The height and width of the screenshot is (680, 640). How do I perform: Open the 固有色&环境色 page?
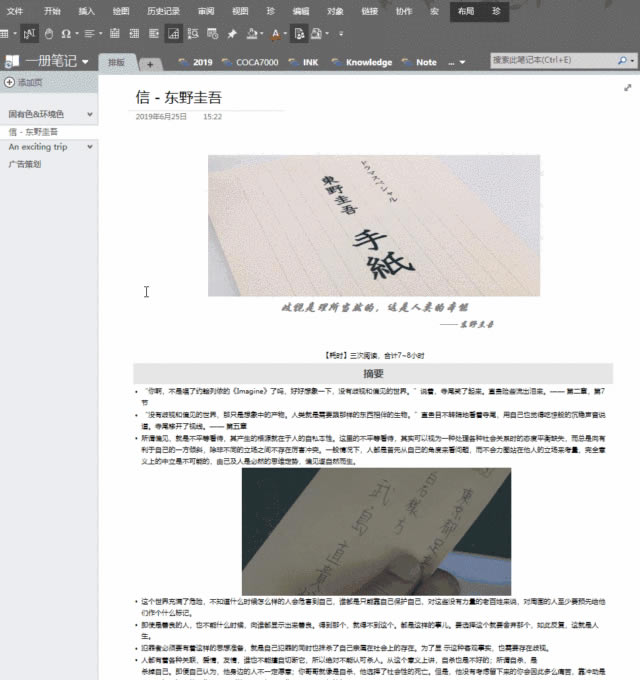(36, 114)
